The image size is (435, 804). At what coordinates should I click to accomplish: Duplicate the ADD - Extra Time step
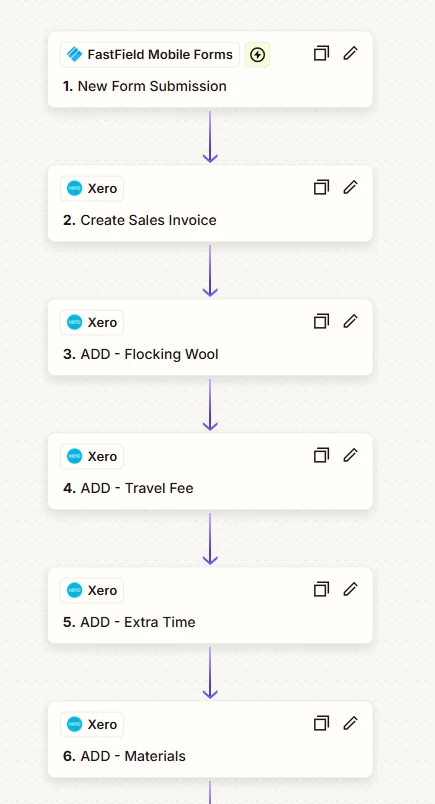321,589
